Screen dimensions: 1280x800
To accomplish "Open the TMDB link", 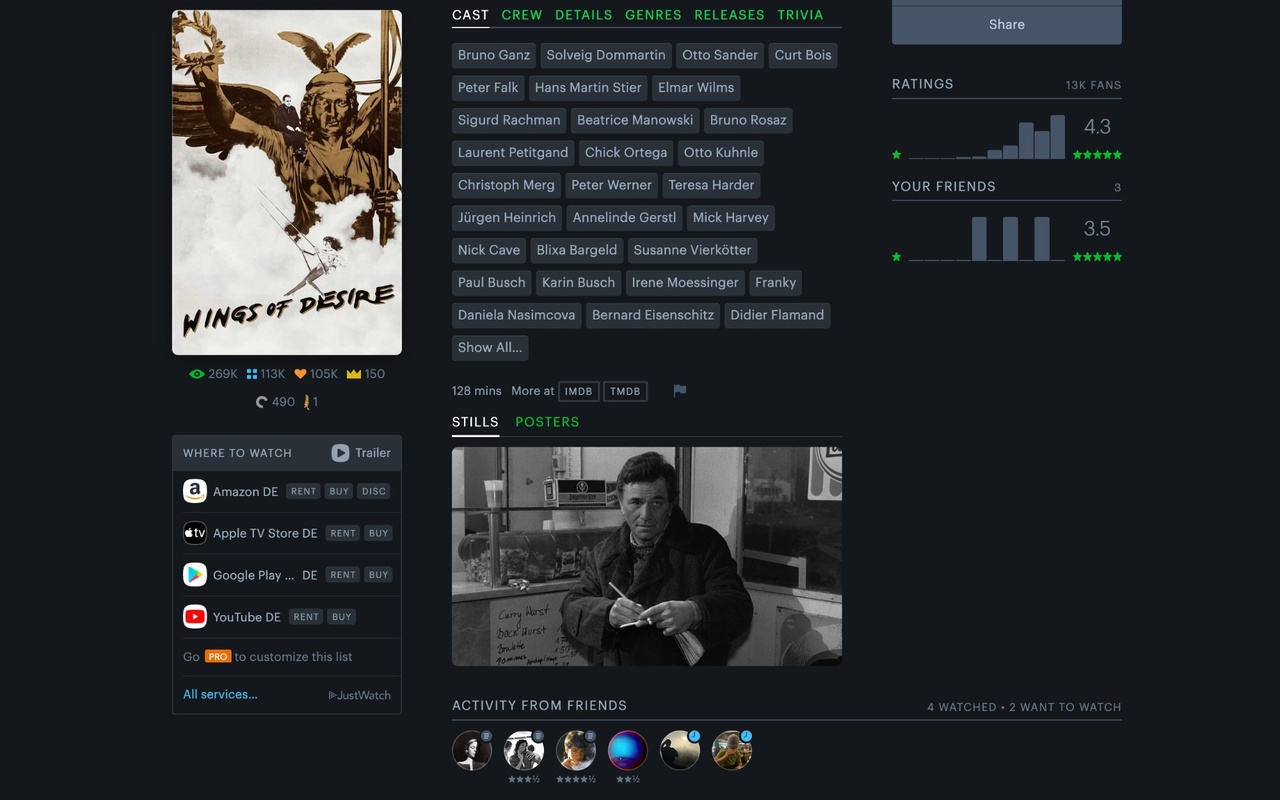I will click(625, 391).
